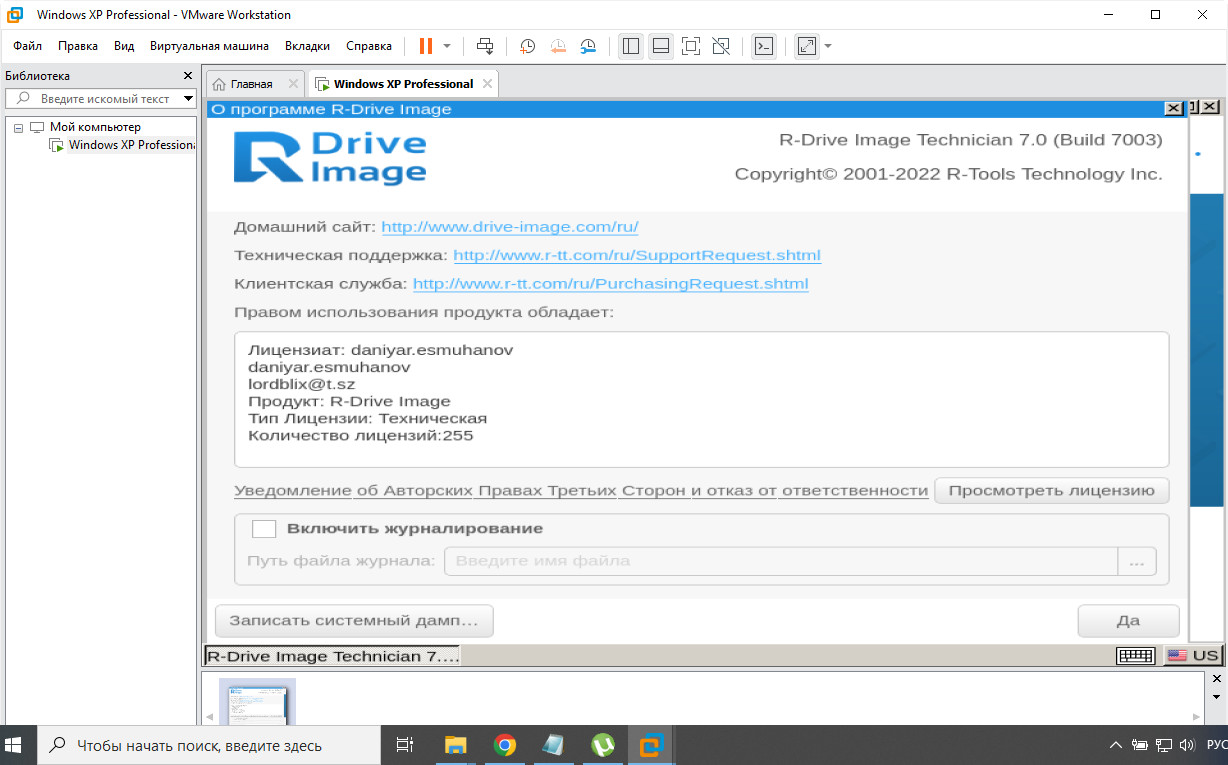Enable the Включить журналирование checkbox
This screenshot has height=765, width=1228.
click(264, 529)
